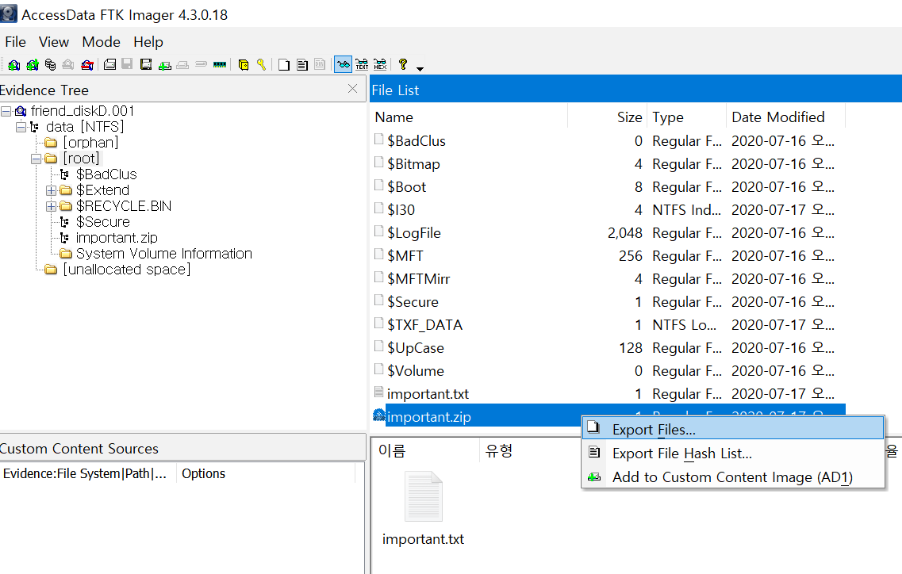This screenshot has height=574, width=902.
Task: Click the $BadClus file icon in file list
Action: click(379, 139)
